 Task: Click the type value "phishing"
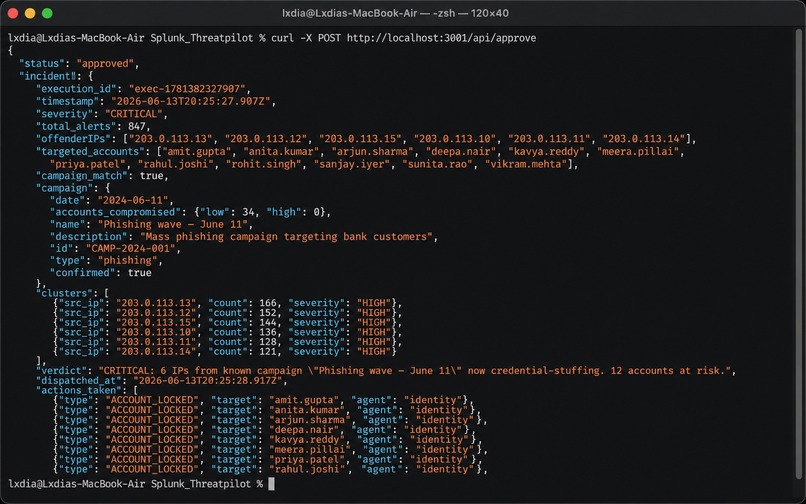coord(127,260)
